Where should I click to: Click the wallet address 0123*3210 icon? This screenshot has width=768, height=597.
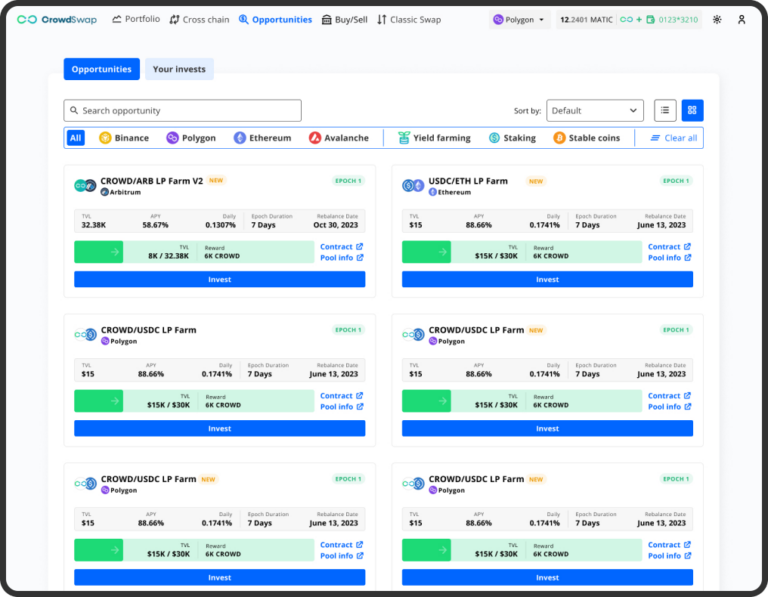pyautogui.click(x=651, y=19)
